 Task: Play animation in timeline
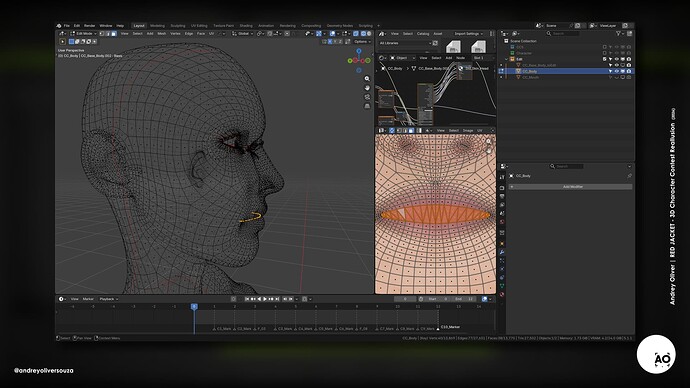265,299
